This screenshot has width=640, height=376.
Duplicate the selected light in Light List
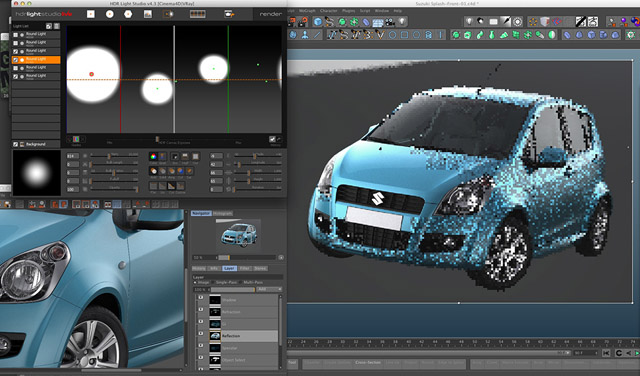pos(49,26)
